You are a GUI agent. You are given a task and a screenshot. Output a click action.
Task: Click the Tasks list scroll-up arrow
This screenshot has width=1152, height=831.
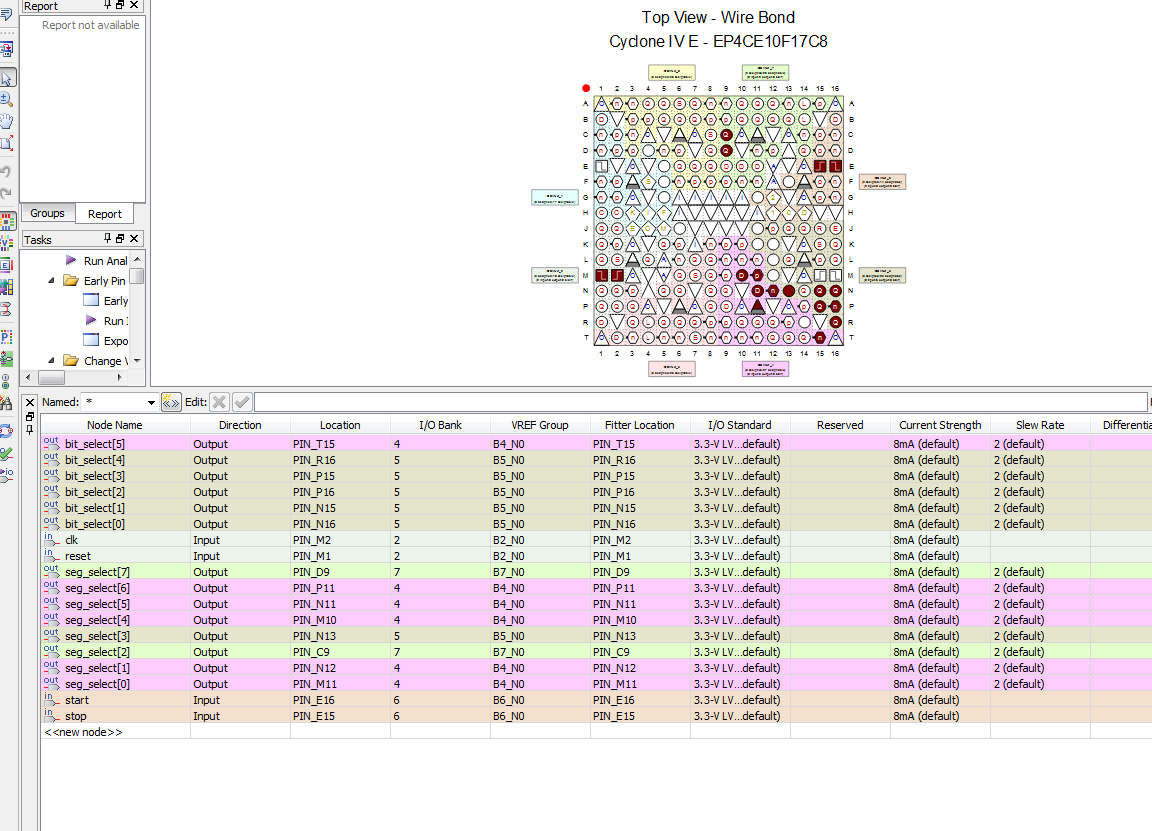[137, 259]
